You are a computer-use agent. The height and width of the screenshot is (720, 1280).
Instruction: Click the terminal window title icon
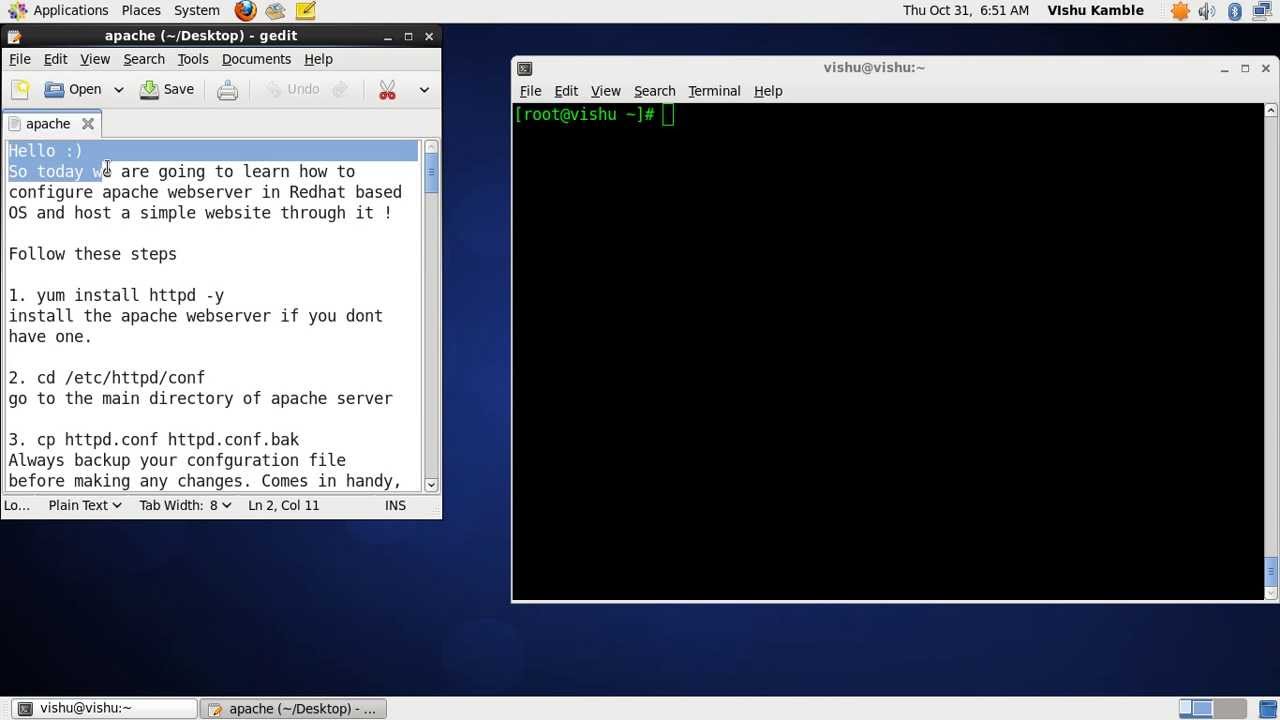(525, 68)
